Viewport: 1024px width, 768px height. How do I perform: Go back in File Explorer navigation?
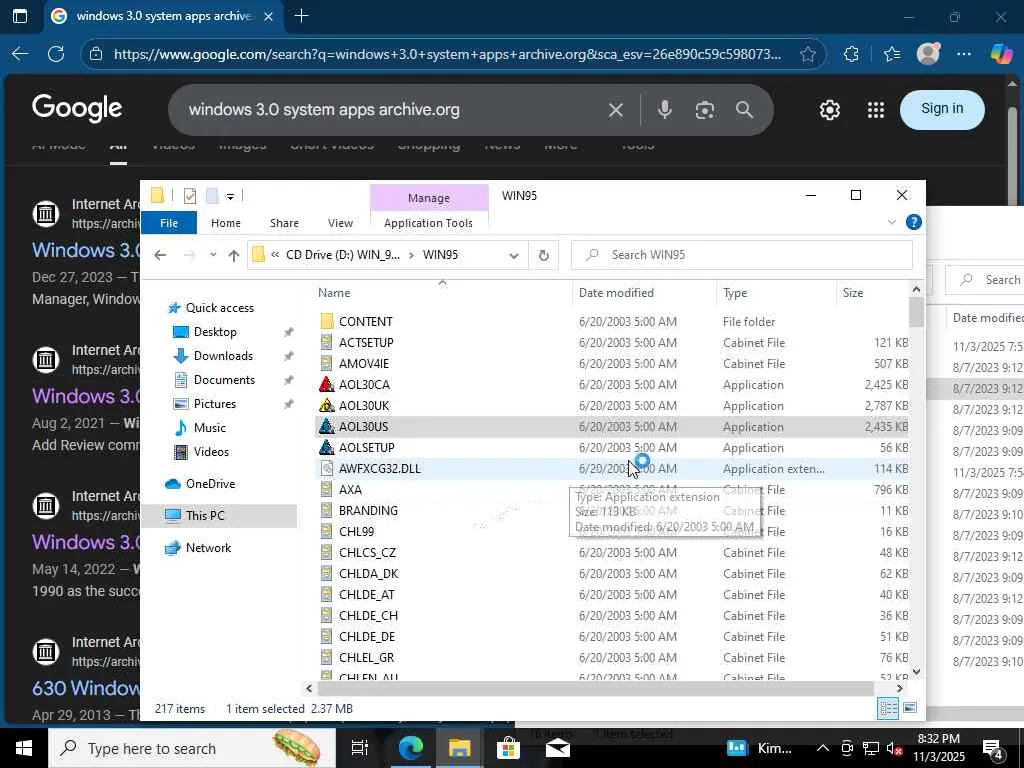tap(160, 255)
